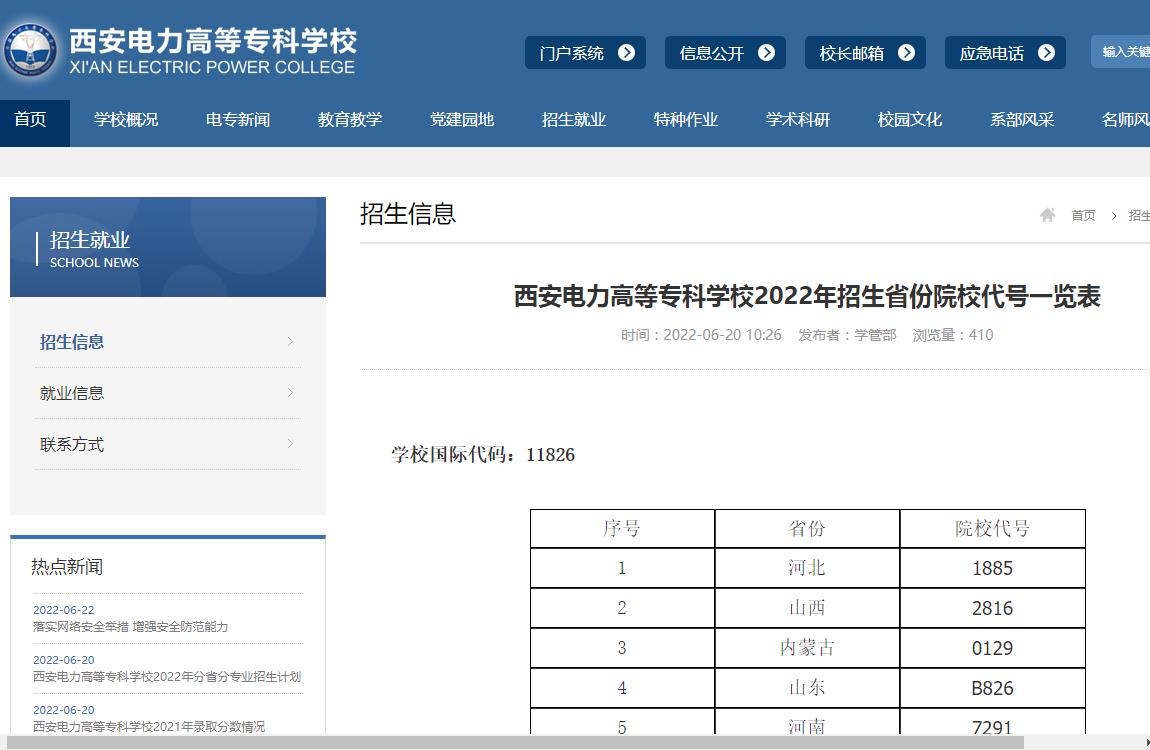1150x750 pixels.
Task: Open the 招生就业 menu item
Action: click(x=574, y=120)
